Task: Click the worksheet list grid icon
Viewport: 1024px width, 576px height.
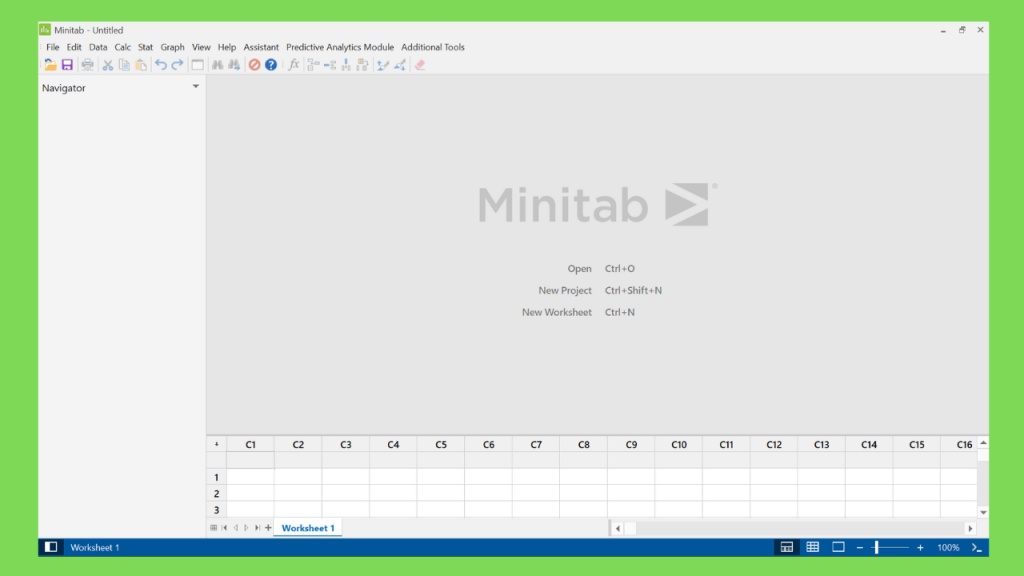Action: pos(214,528)
